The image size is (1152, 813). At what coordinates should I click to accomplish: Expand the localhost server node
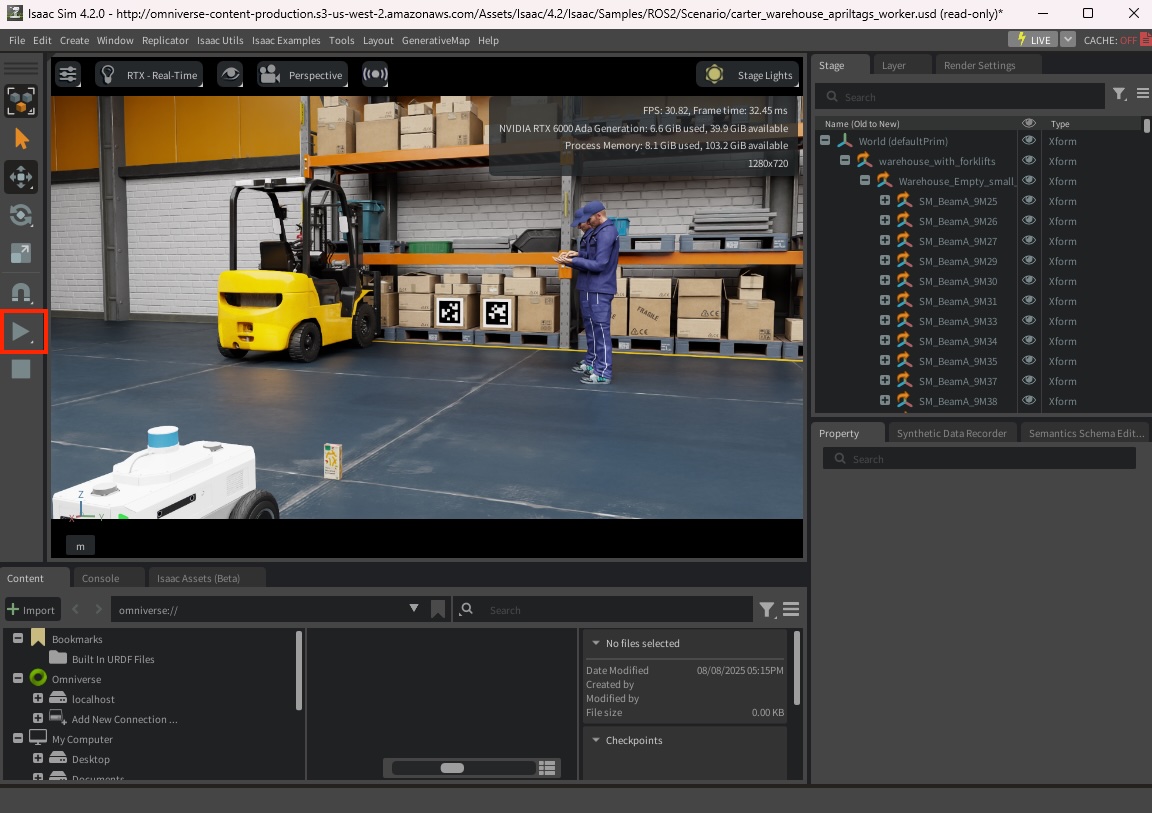click(x=37, y=698)
